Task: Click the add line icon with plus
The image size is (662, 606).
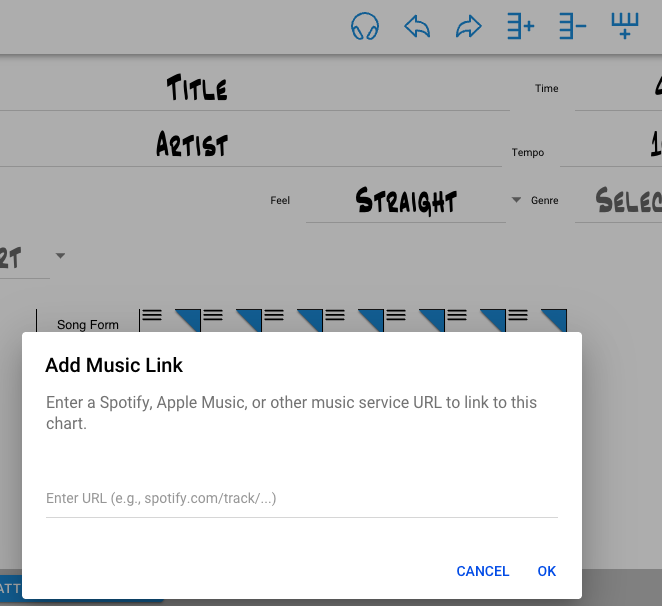Action: pos(520,27)
